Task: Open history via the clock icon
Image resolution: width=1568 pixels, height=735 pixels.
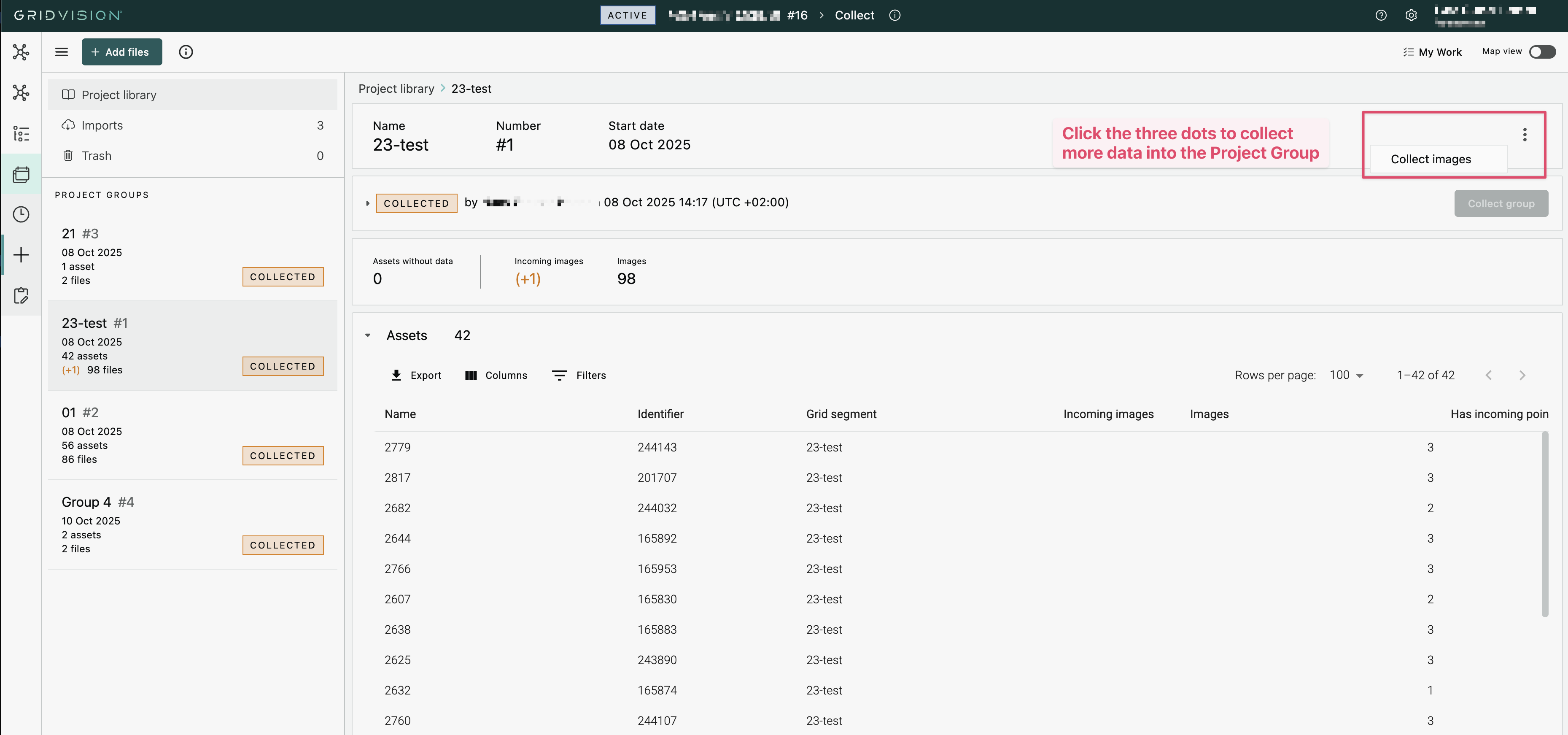Action: tap(21, 214)
